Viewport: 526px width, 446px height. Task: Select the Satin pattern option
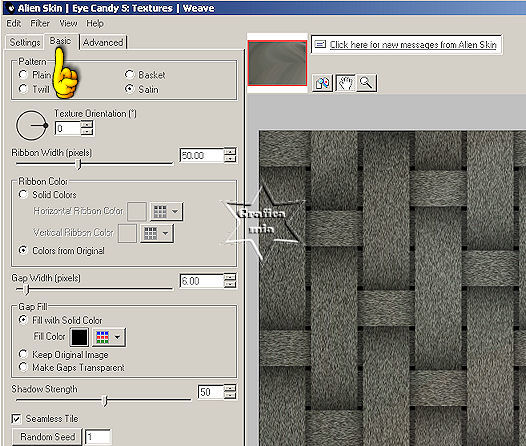(x=142, y=89)
